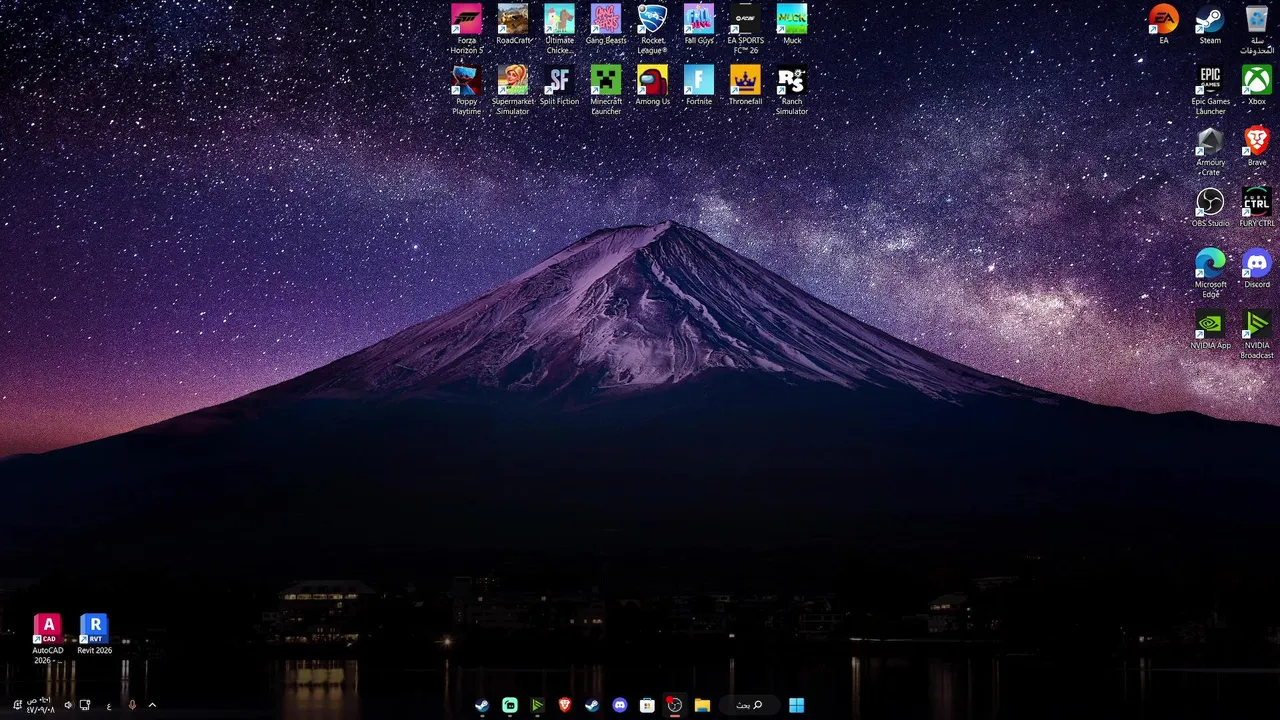Select the EA app desktop icon

pyautogui.click(x=1164, y=25)
